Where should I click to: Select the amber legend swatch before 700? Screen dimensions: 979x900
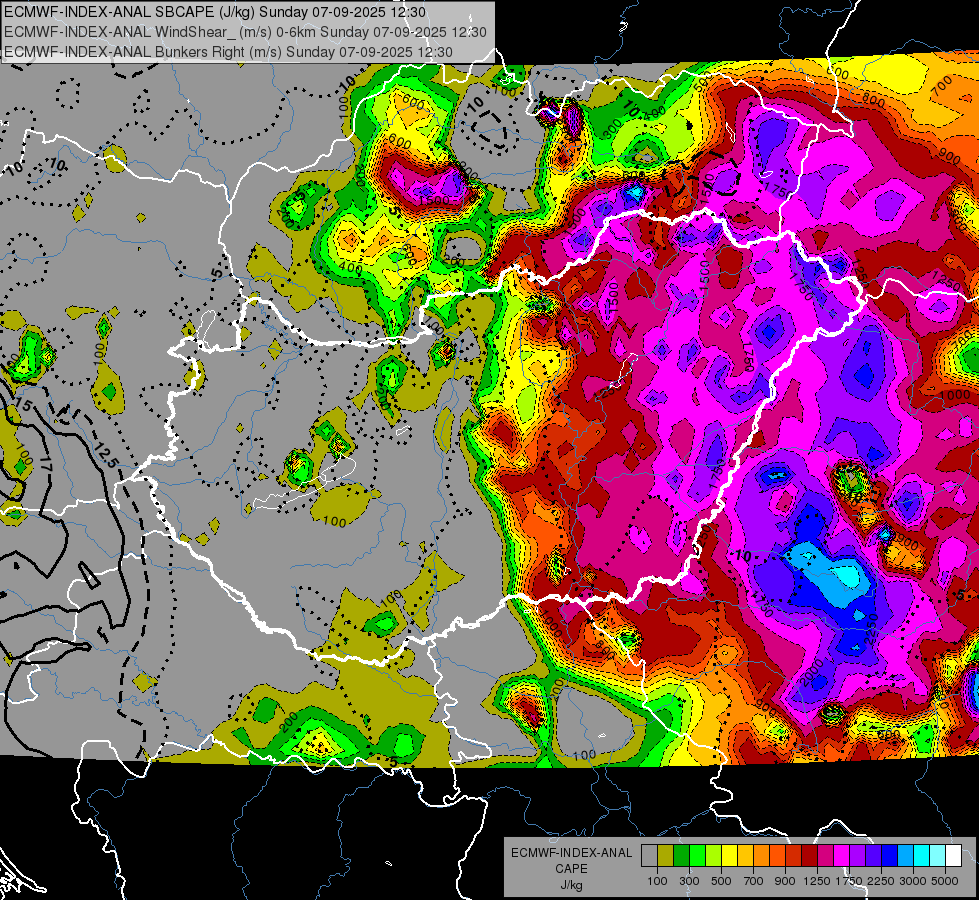click(x=745, y=856)
